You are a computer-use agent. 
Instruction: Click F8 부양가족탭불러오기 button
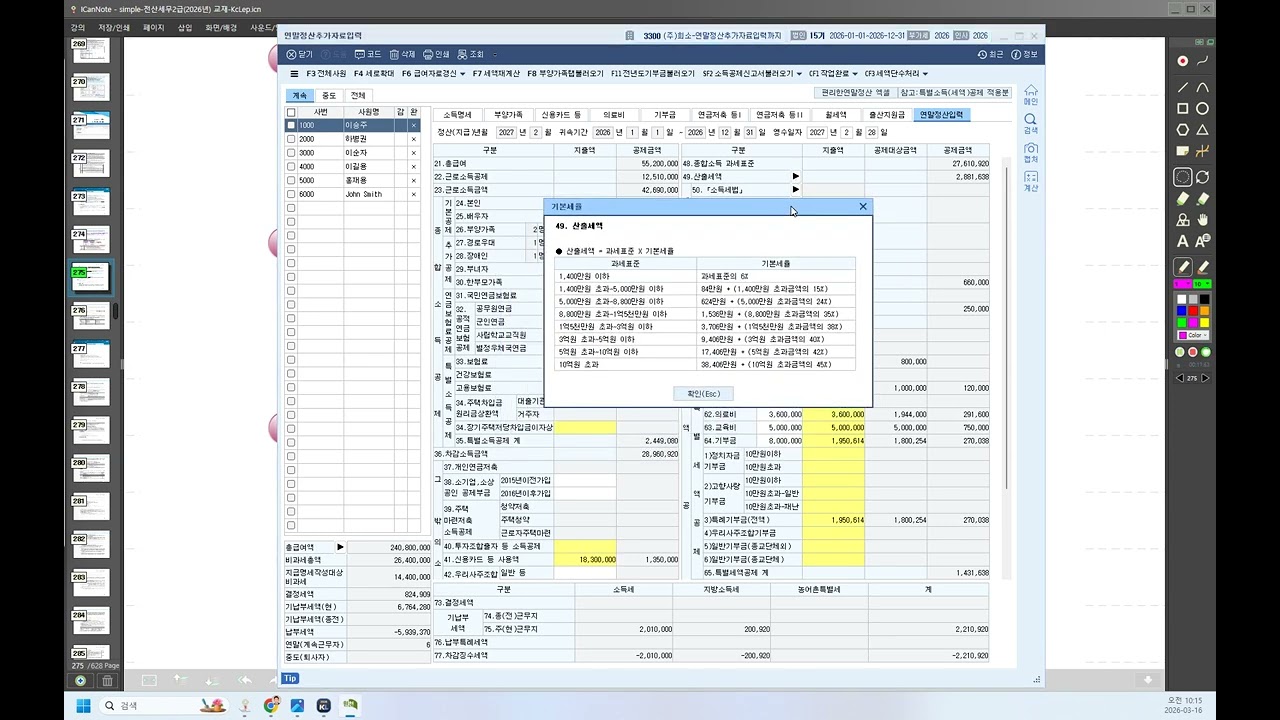[x=565, y=73]
